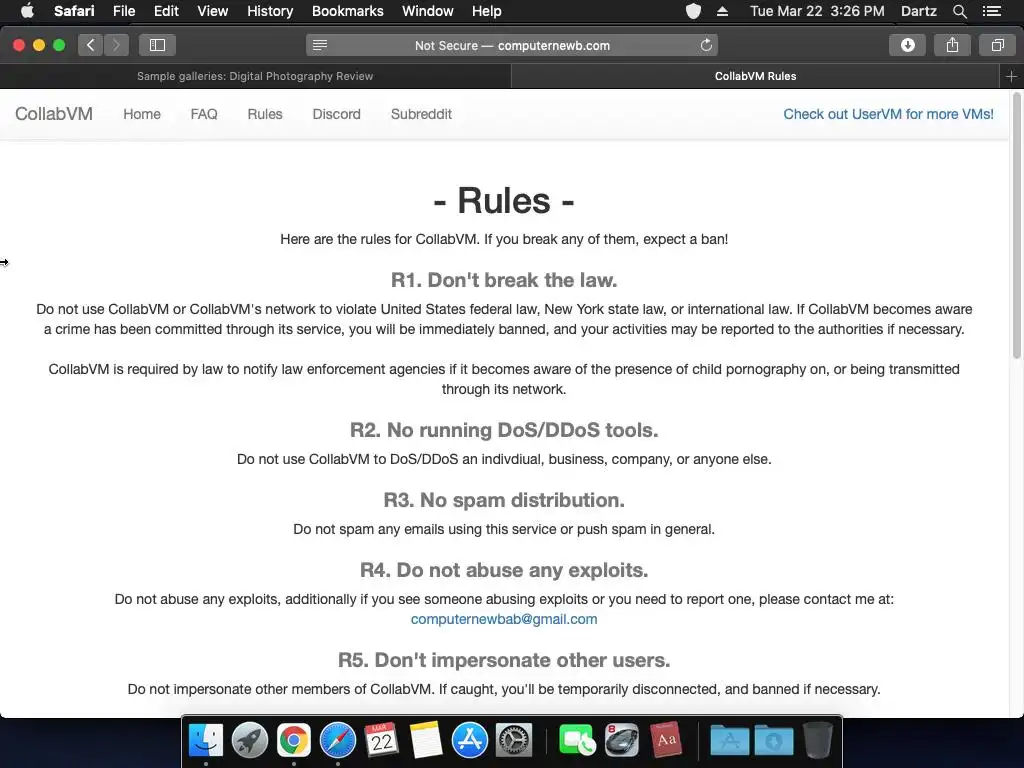Add a new tab with plus button
The image size is (1024, 768).
(1012, 76)
